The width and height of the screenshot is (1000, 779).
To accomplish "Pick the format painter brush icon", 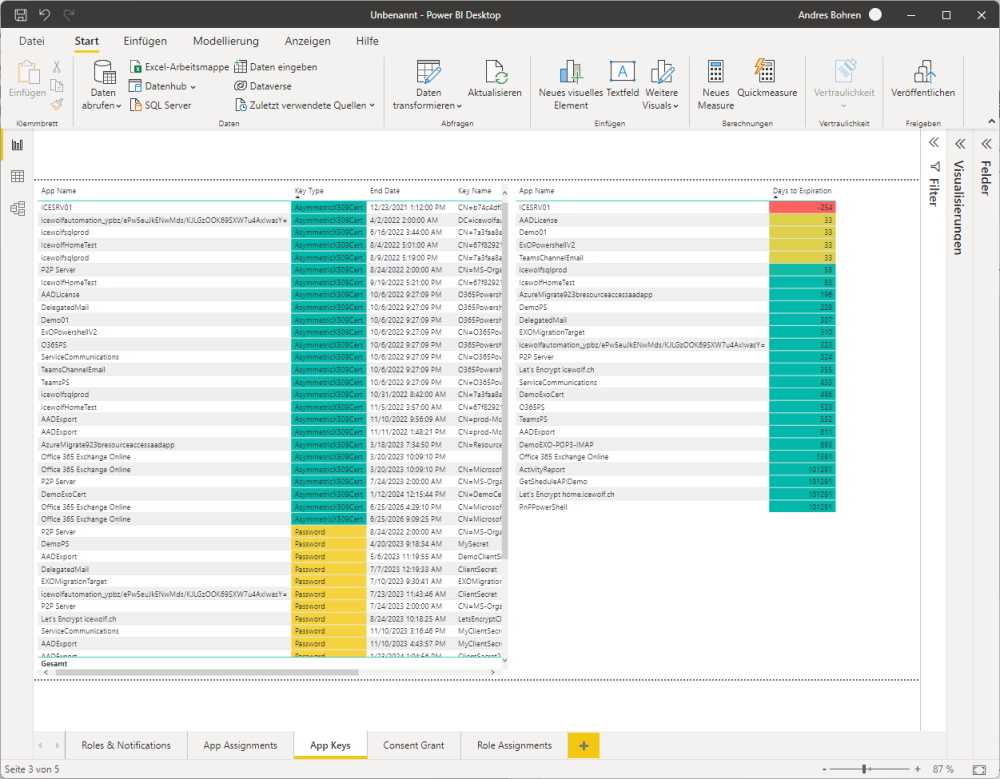I will point(57,104).
